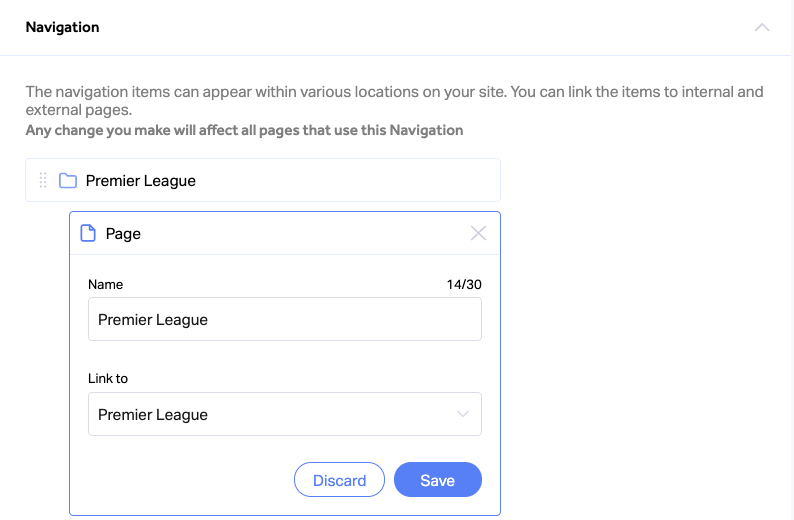Screen dimensions: 794x520
Task: Click the chevron arrow in Link to field
Action: 462,414
